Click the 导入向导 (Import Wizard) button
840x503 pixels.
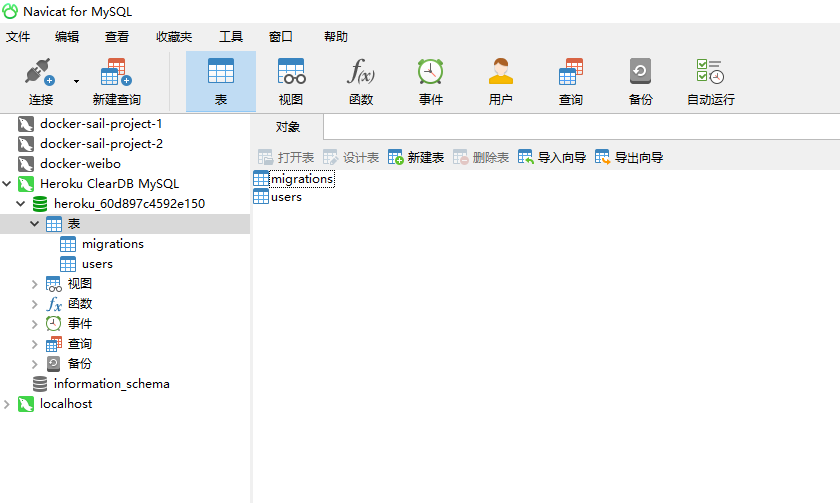click(x=552, y=157)
